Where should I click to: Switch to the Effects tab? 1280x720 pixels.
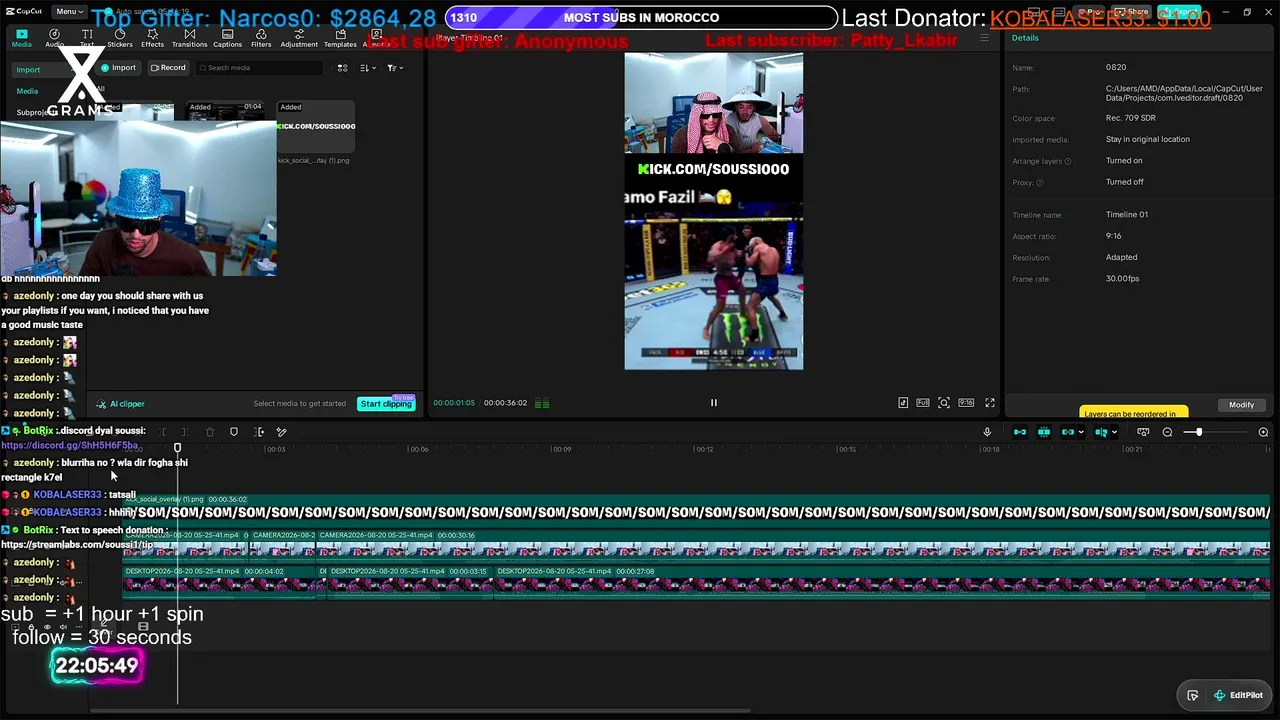point(152,38)
